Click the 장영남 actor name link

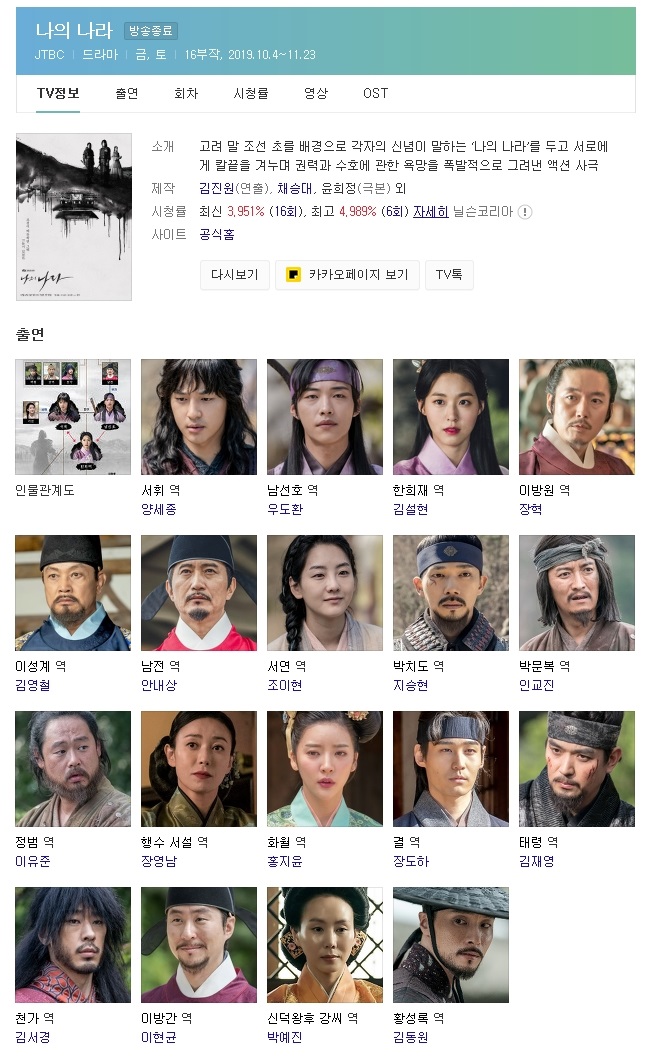(x=159, y=861)
